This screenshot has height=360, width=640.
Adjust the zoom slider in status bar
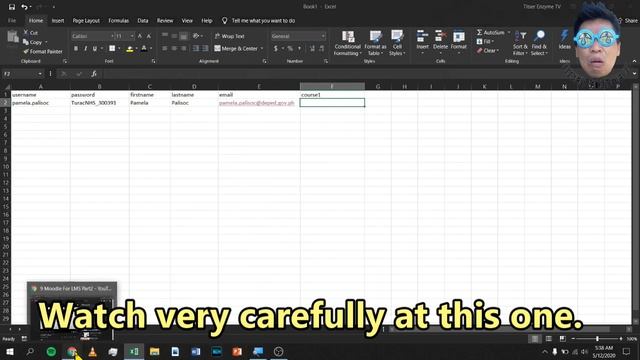pos(597,339)
